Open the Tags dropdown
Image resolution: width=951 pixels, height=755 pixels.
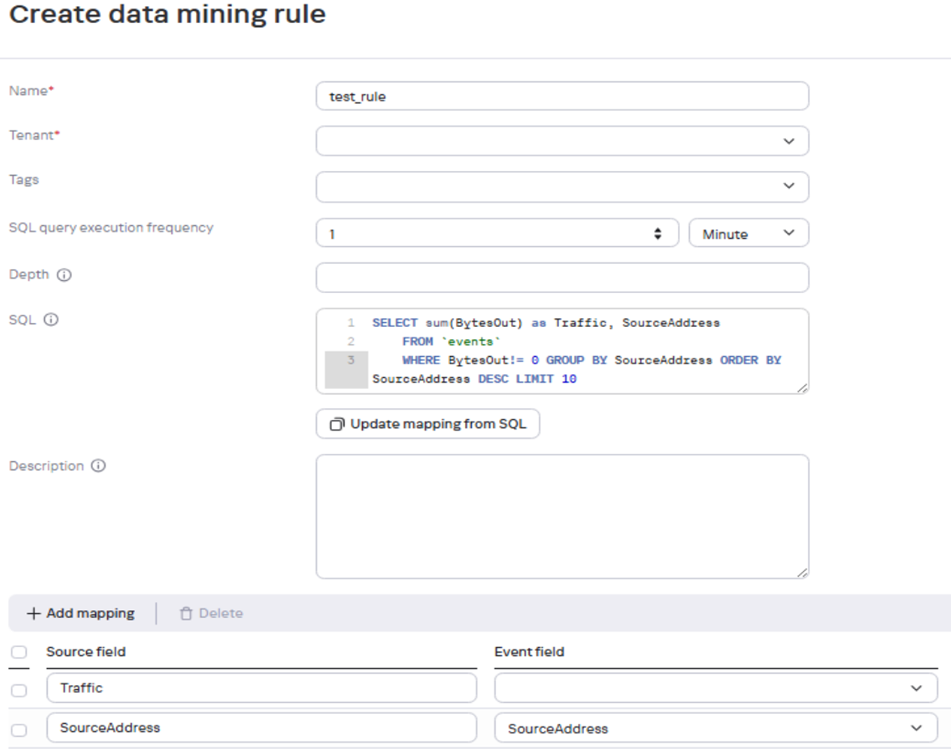(562, 186)
